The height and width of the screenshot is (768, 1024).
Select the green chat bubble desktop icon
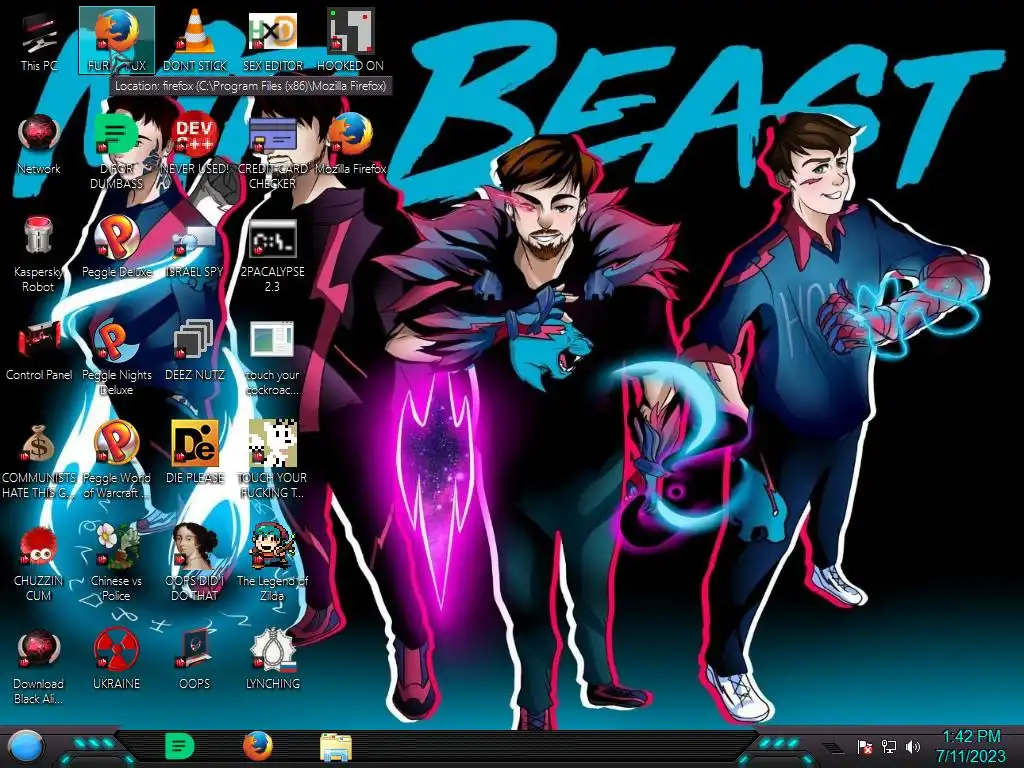pyautogui.click(x=116, y=151)
